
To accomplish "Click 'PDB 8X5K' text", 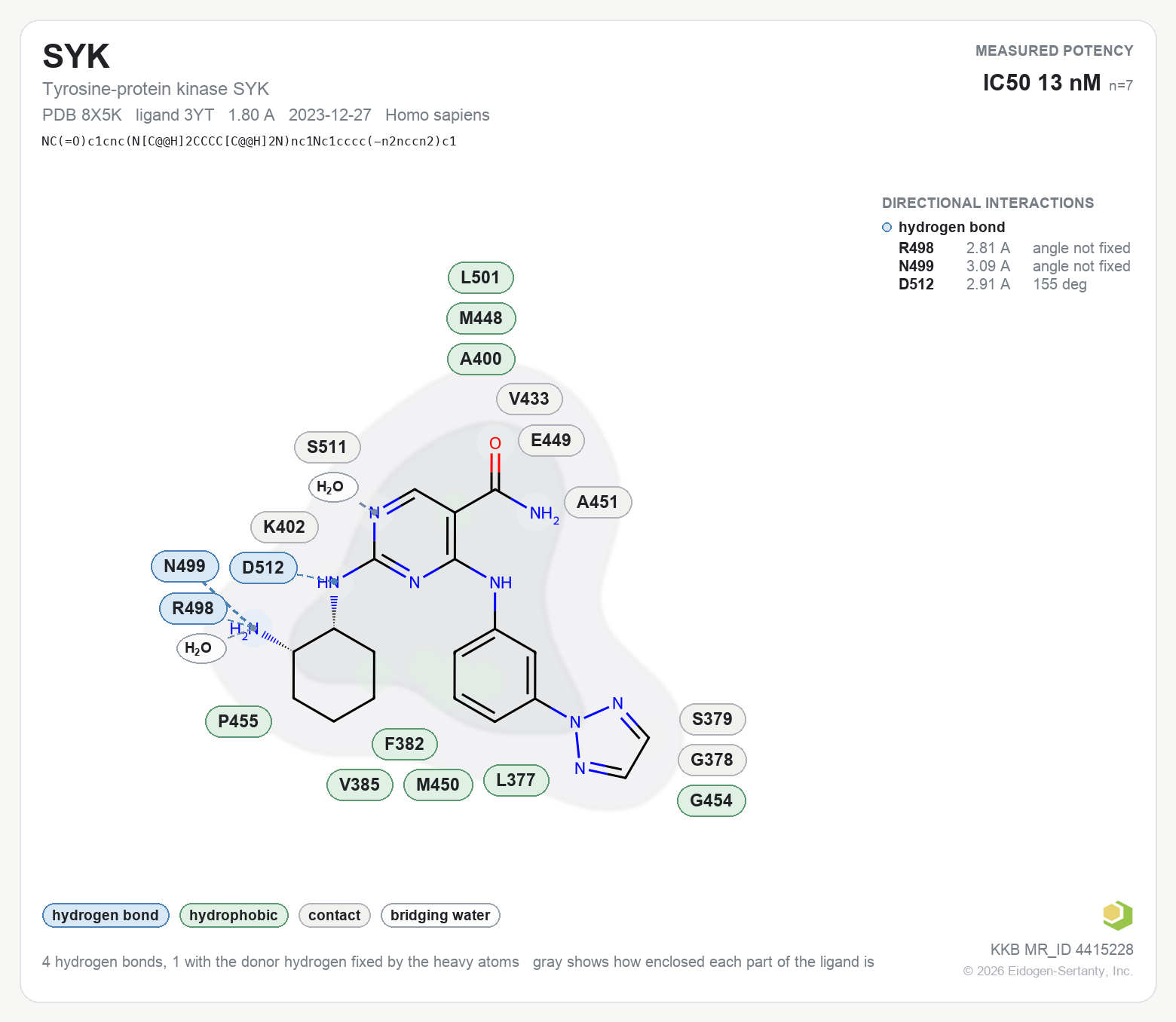I will pos(82,115).
